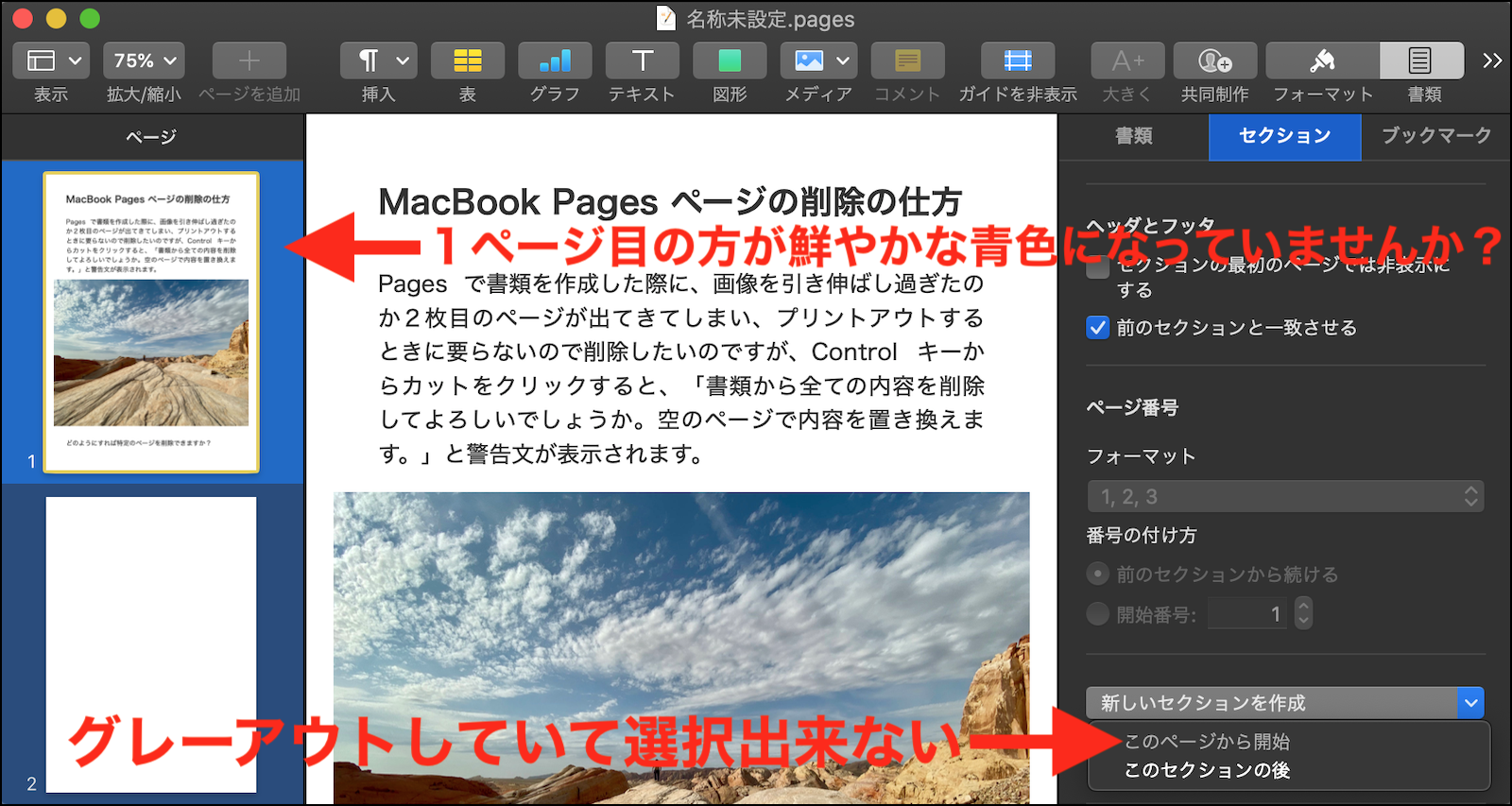Open the Format (フォーマット) paintbrush icon
The width and height of the screenshot is (1512, 806).
[1322, 61]
